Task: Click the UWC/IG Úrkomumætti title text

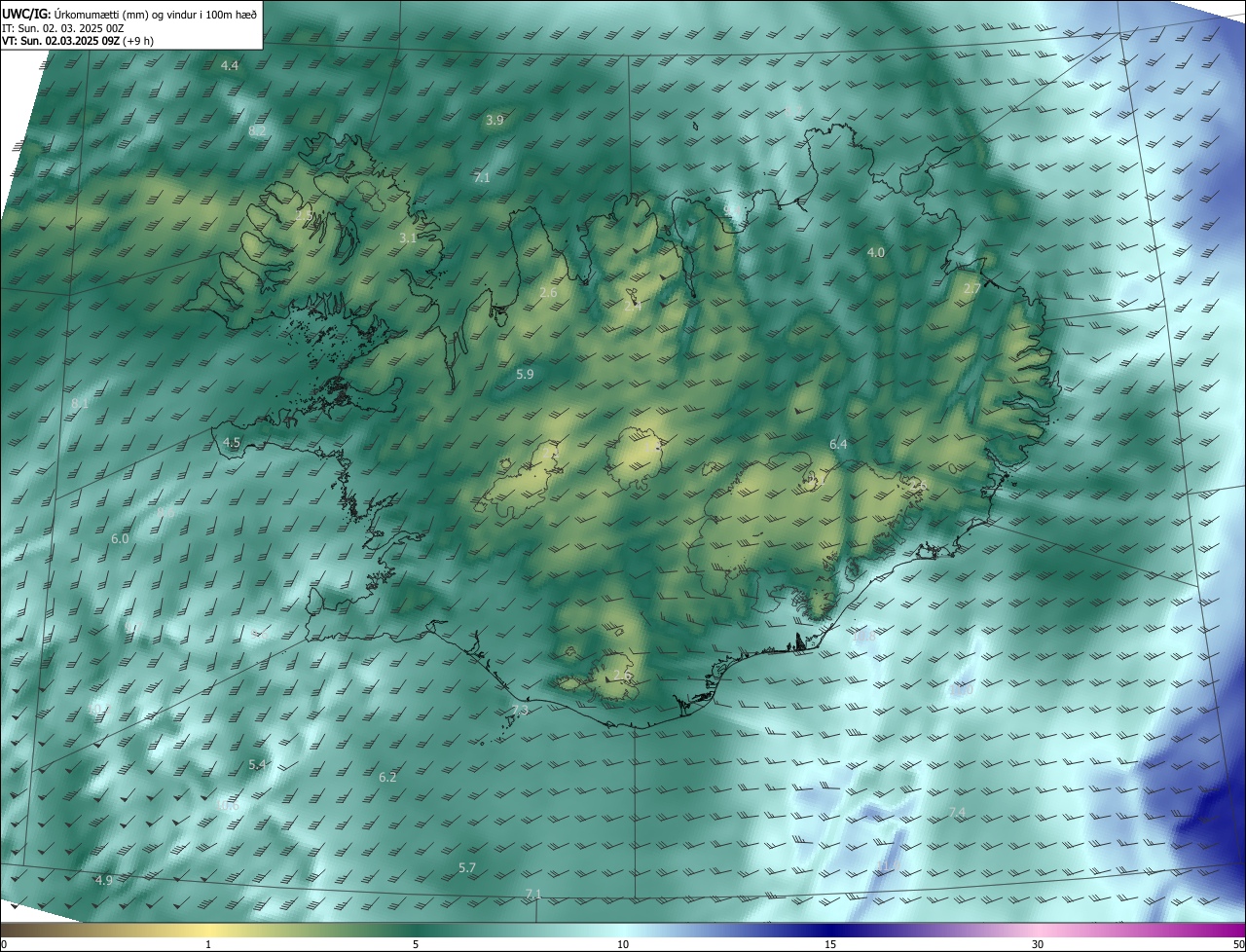Action: [129, 13]
